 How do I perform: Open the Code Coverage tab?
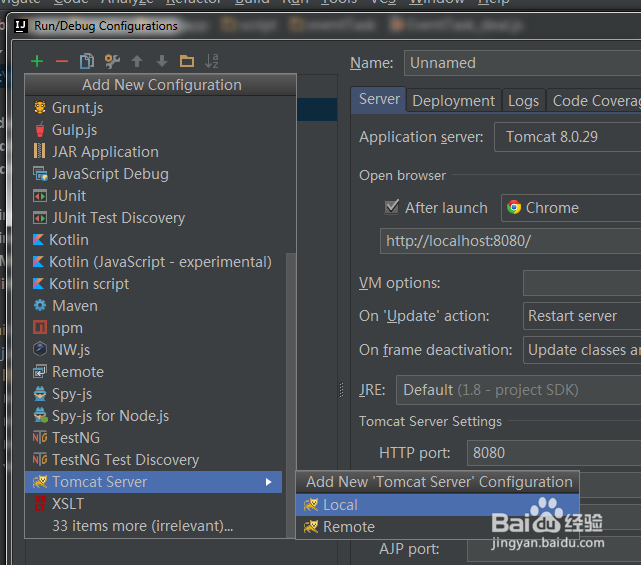click(x=594, y=101)
